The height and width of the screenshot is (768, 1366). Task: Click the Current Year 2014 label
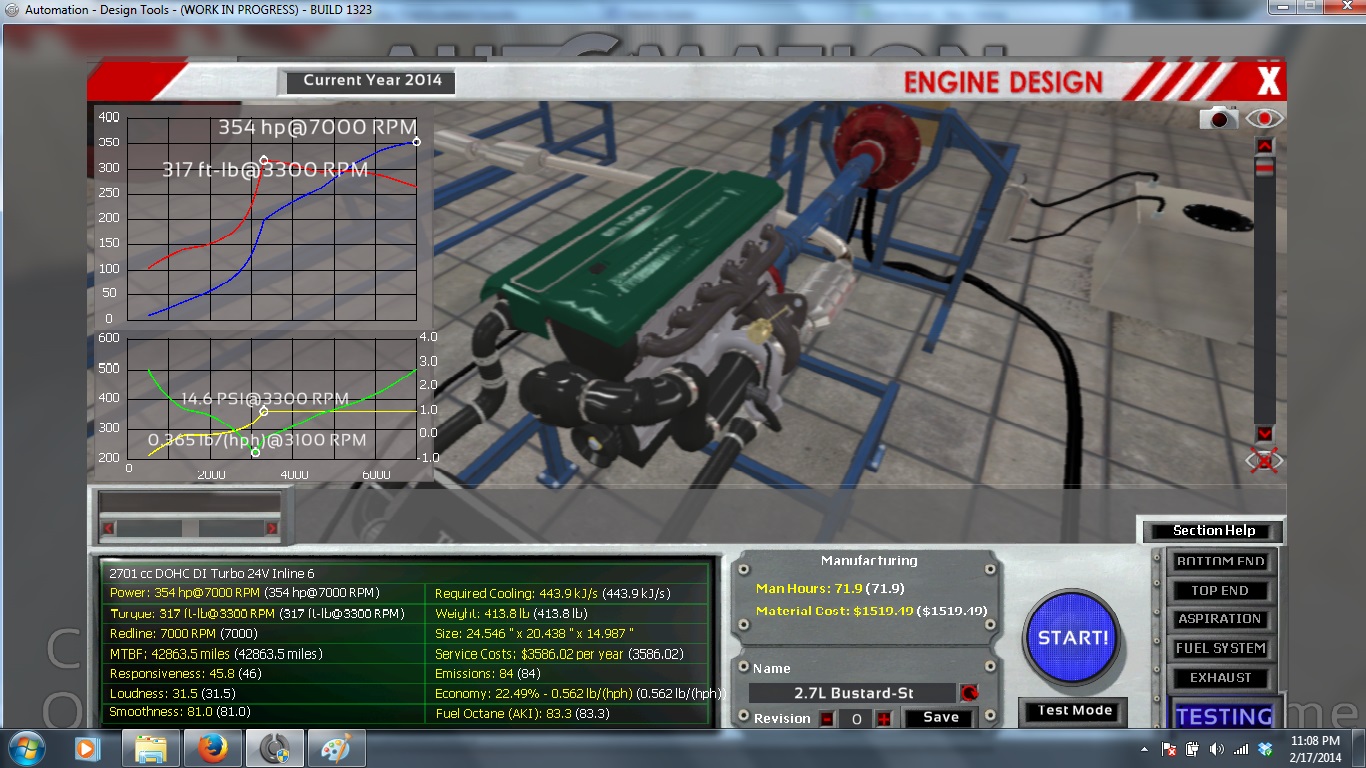(x=372, y=81)
